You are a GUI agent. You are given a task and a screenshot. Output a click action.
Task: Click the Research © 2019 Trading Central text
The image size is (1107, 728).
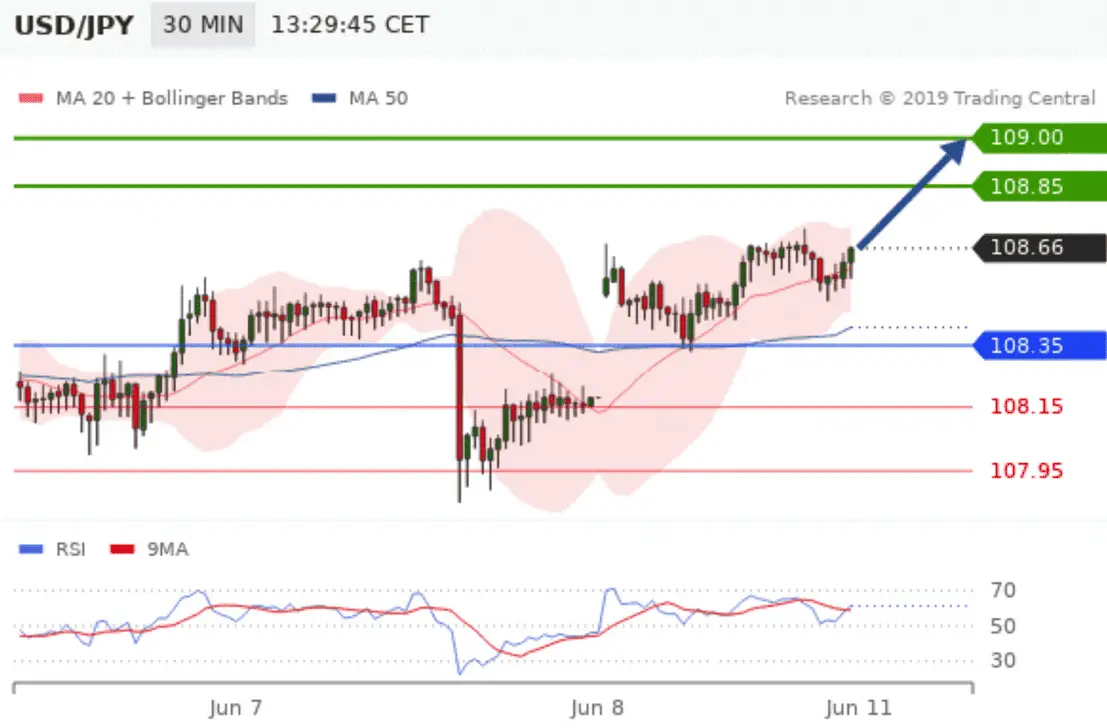[940, 98]
